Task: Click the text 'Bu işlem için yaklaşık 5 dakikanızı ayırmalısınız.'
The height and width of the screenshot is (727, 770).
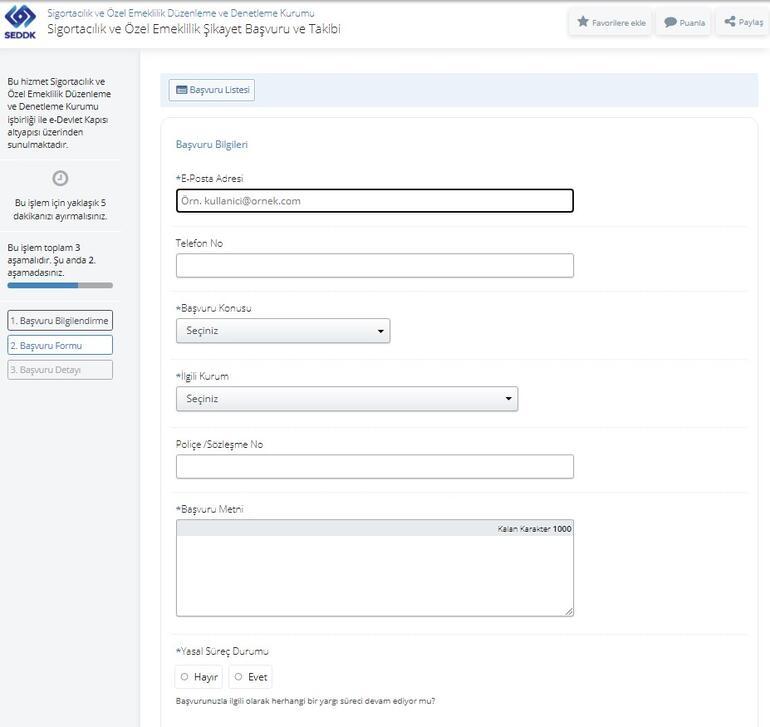Action: pos(60,209)
